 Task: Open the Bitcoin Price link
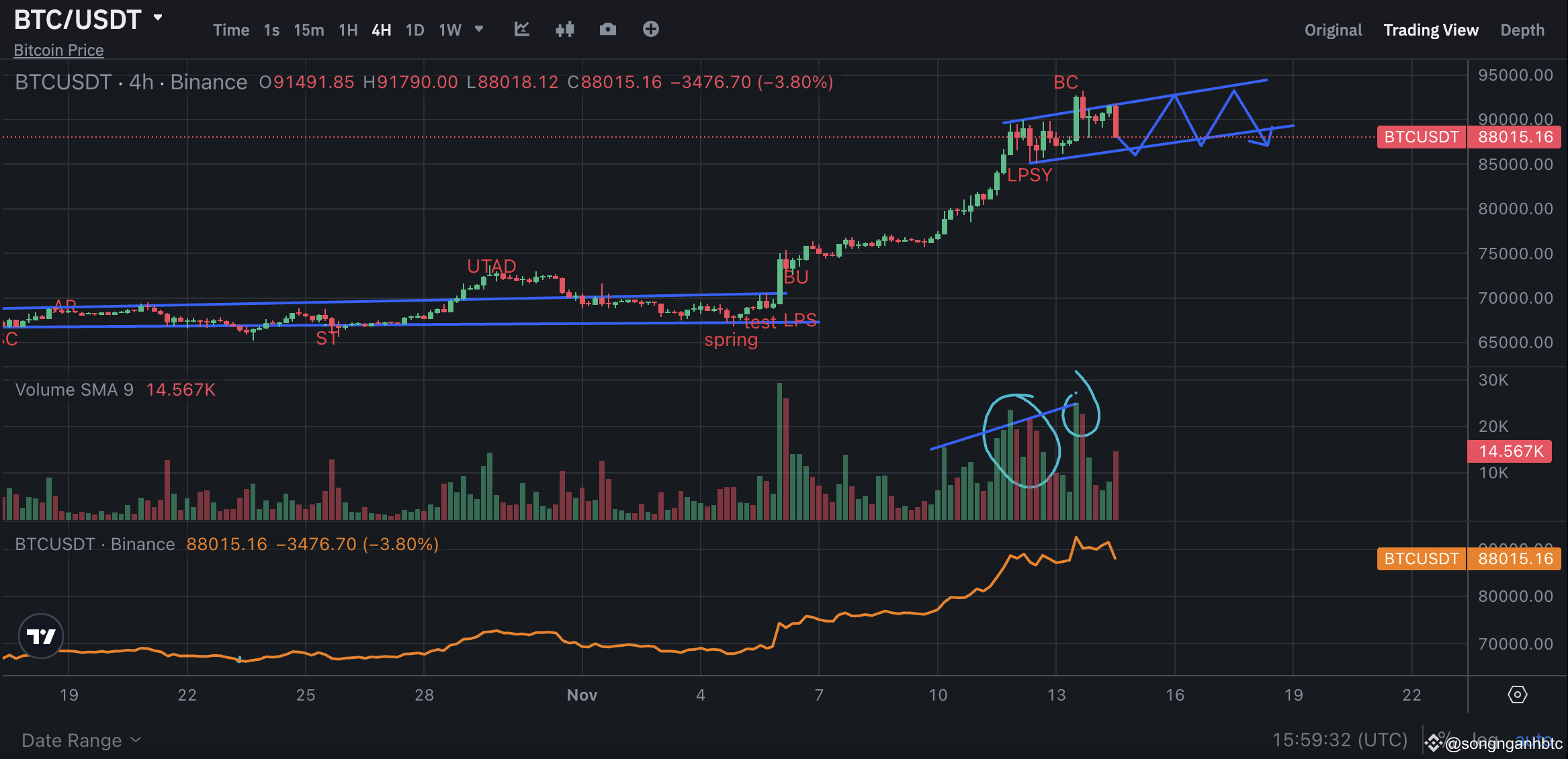(58, 50)
